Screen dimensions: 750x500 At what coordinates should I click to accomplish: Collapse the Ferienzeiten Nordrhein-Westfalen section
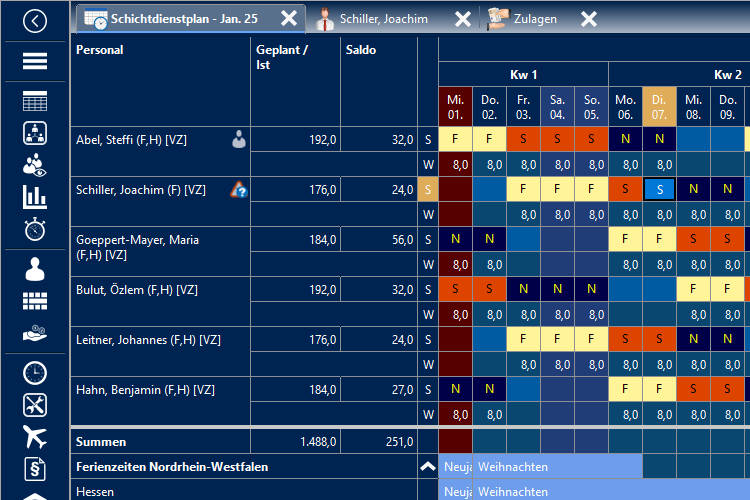[427, 466]
